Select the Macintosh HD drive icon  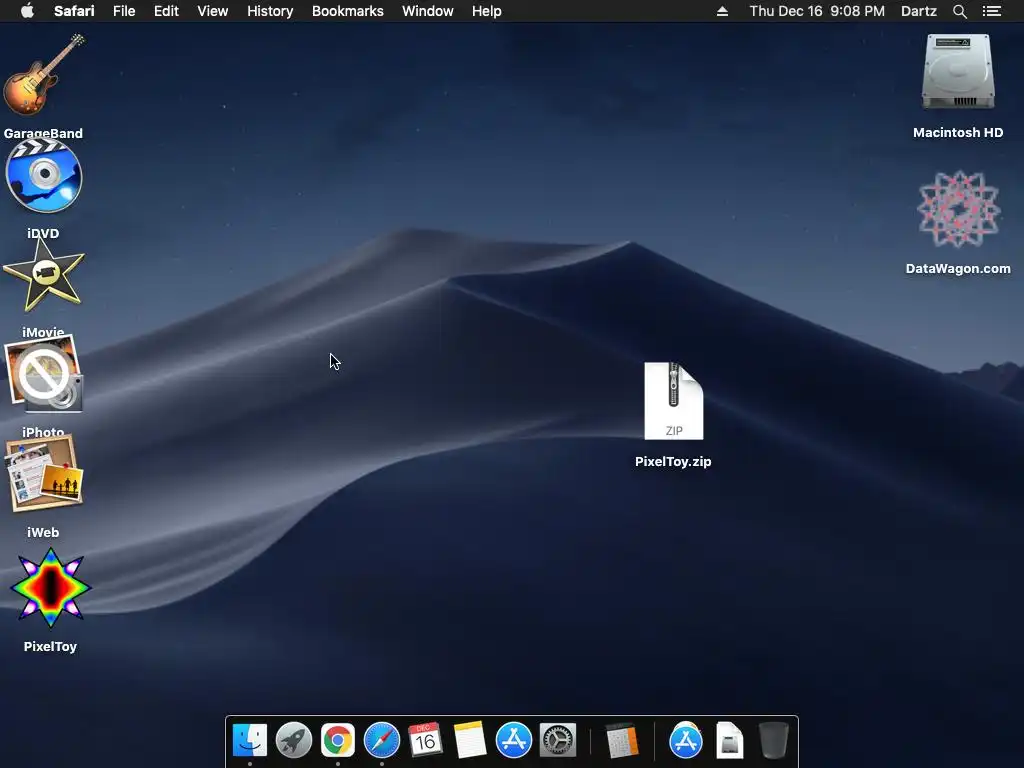(958, 72)
